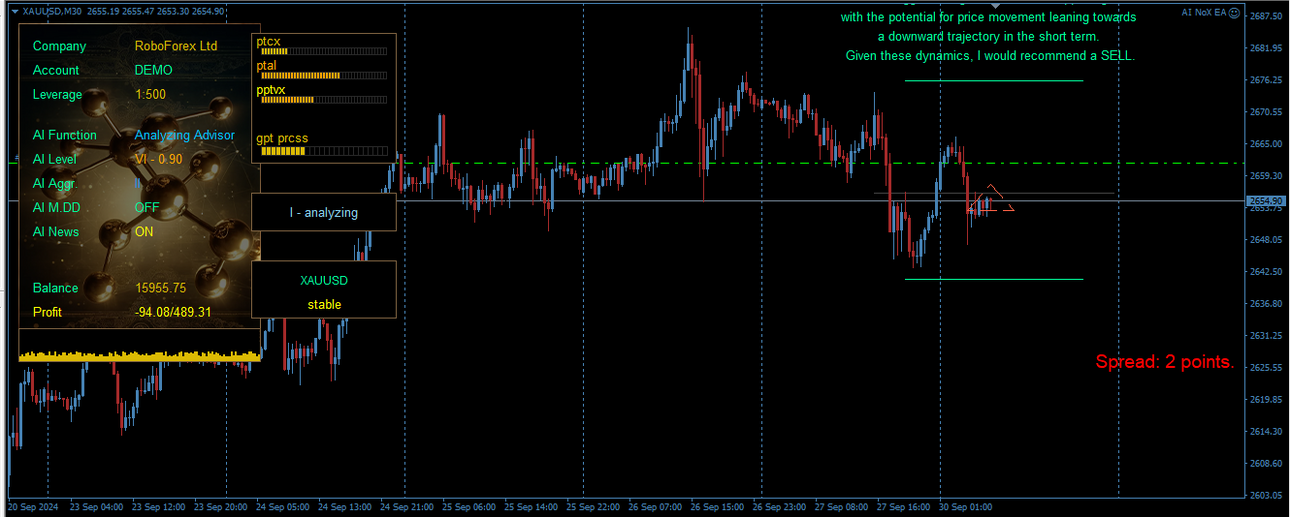This screenshot has height=517, width=1290.
Task: Click the chart shift triangle marker on the top edge
Action: 994,6
